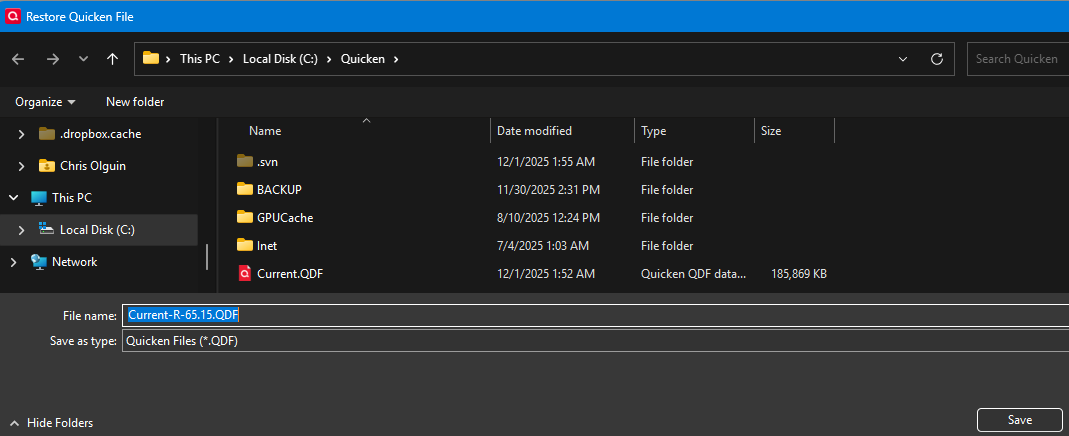Click Hide Folders toggle
The image size is (1069, 436).
coord(52,423)
